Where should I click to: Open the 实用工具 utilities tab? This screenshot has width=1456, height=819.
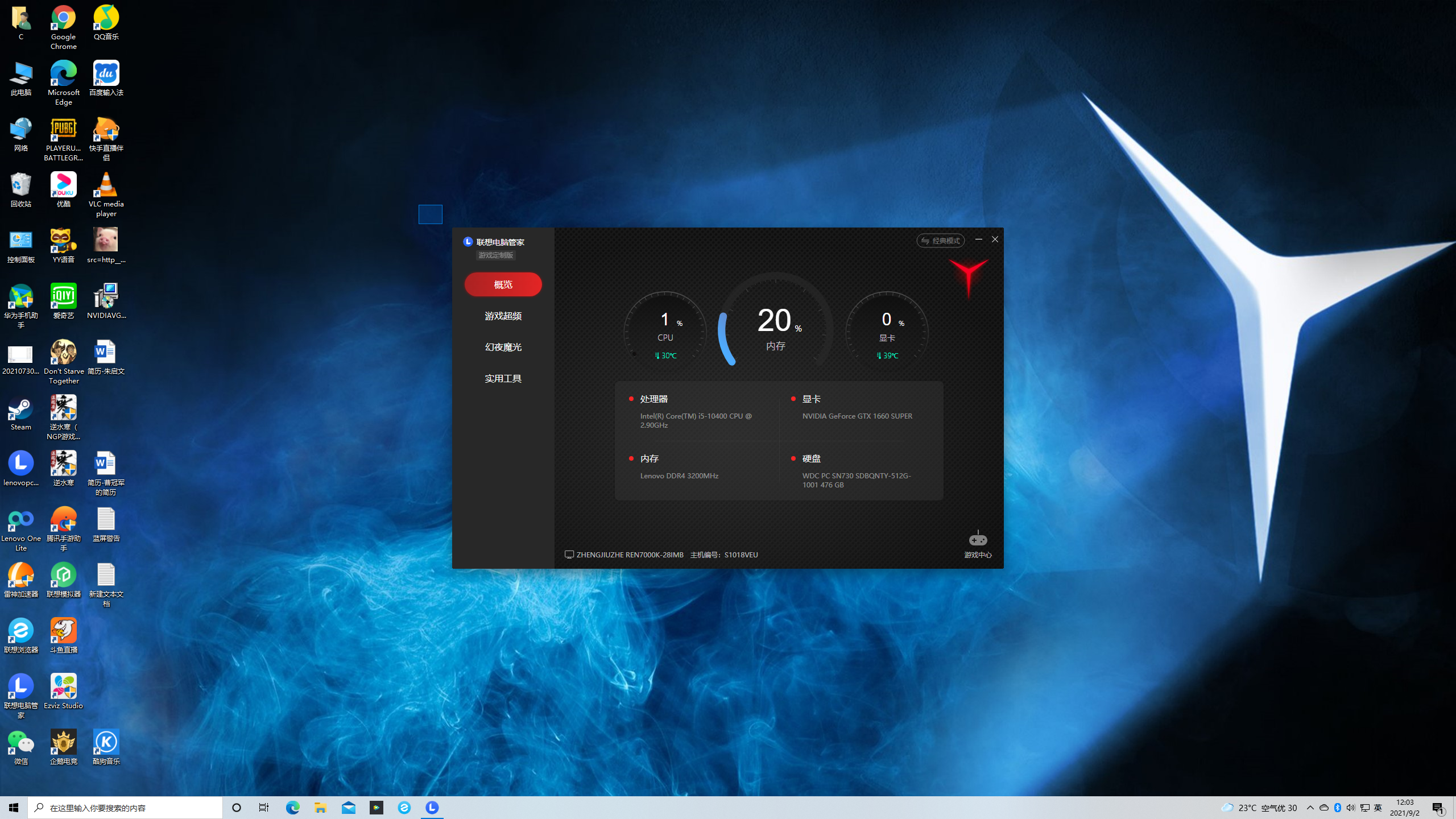click(503, 378)
